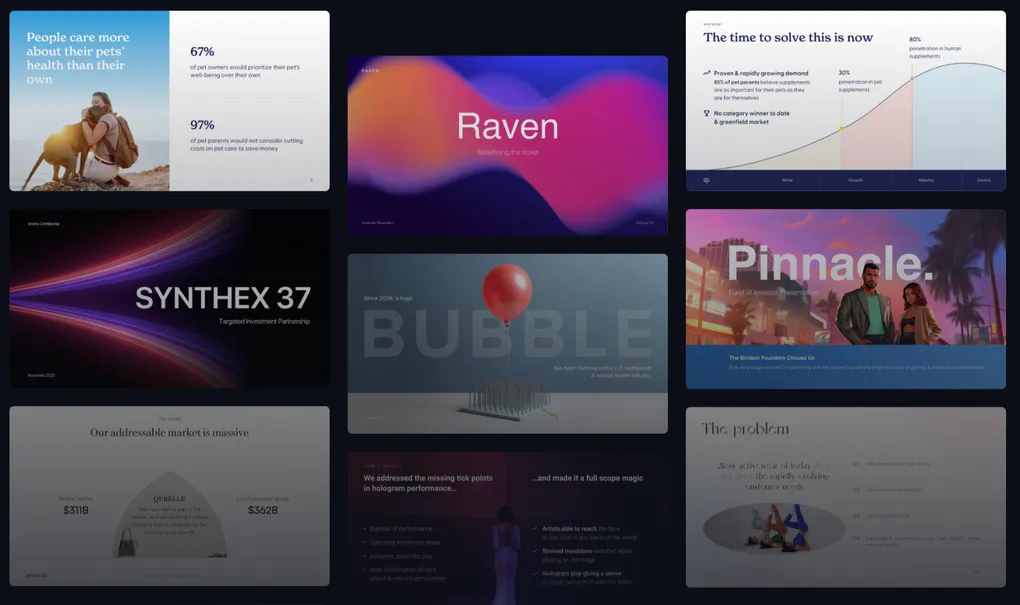Click the growth trend arrow icon
The width and height of the screenshot is (1020, 605).
coord(706,73)
